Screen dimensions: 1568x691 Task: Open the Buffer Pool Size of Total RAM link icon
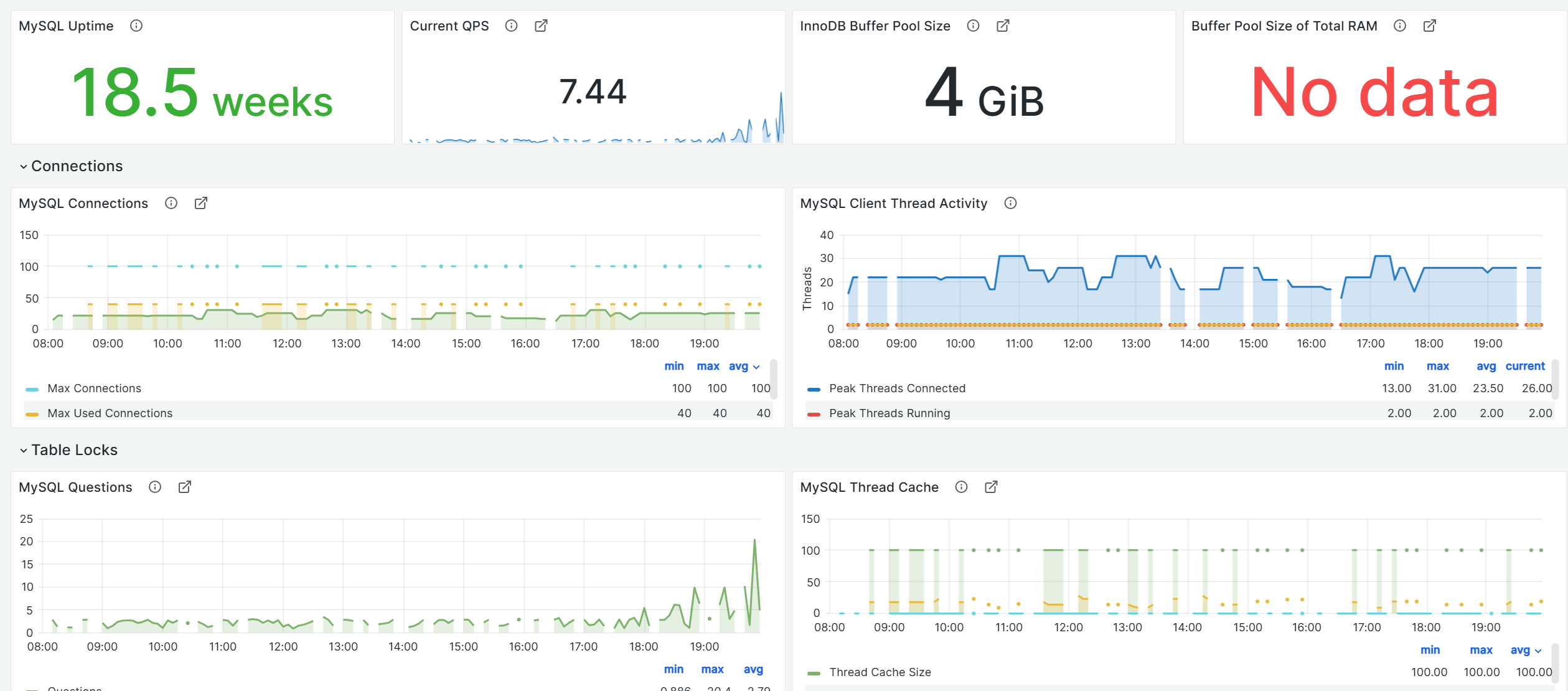click(x=1429, y=26)
